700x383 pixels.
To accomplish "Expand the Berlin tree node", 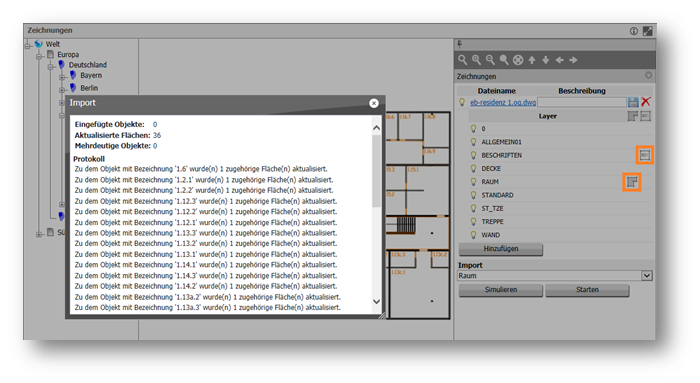I will click(62, 90).
